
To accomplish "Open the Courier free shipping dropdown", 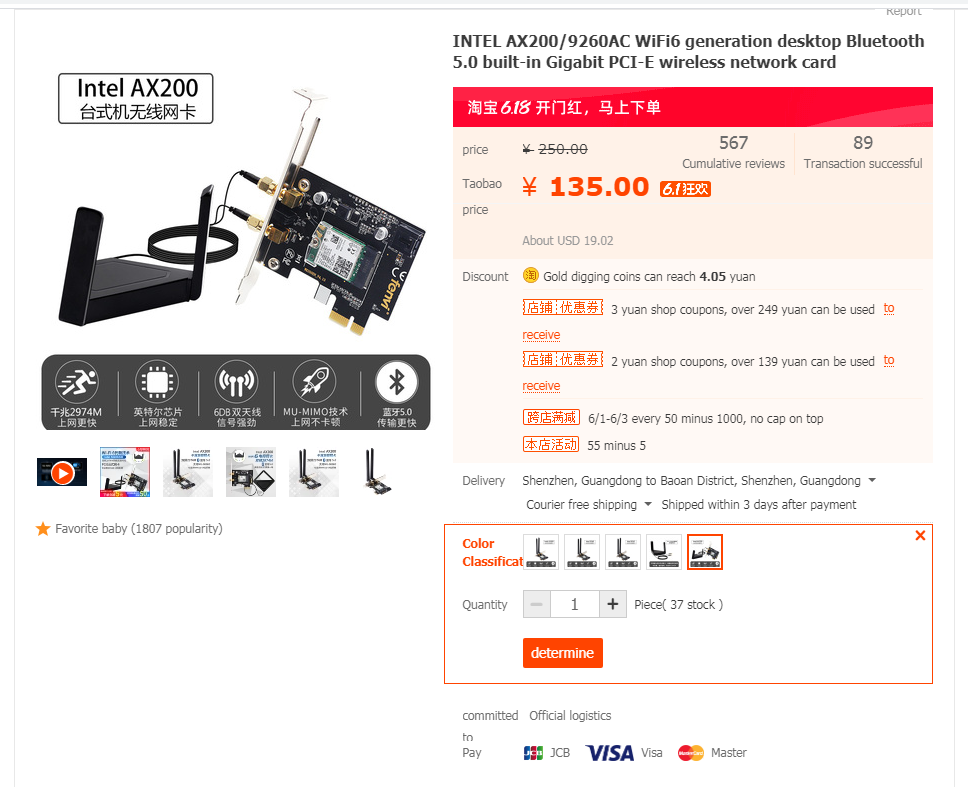I will (x=648, y=504).
